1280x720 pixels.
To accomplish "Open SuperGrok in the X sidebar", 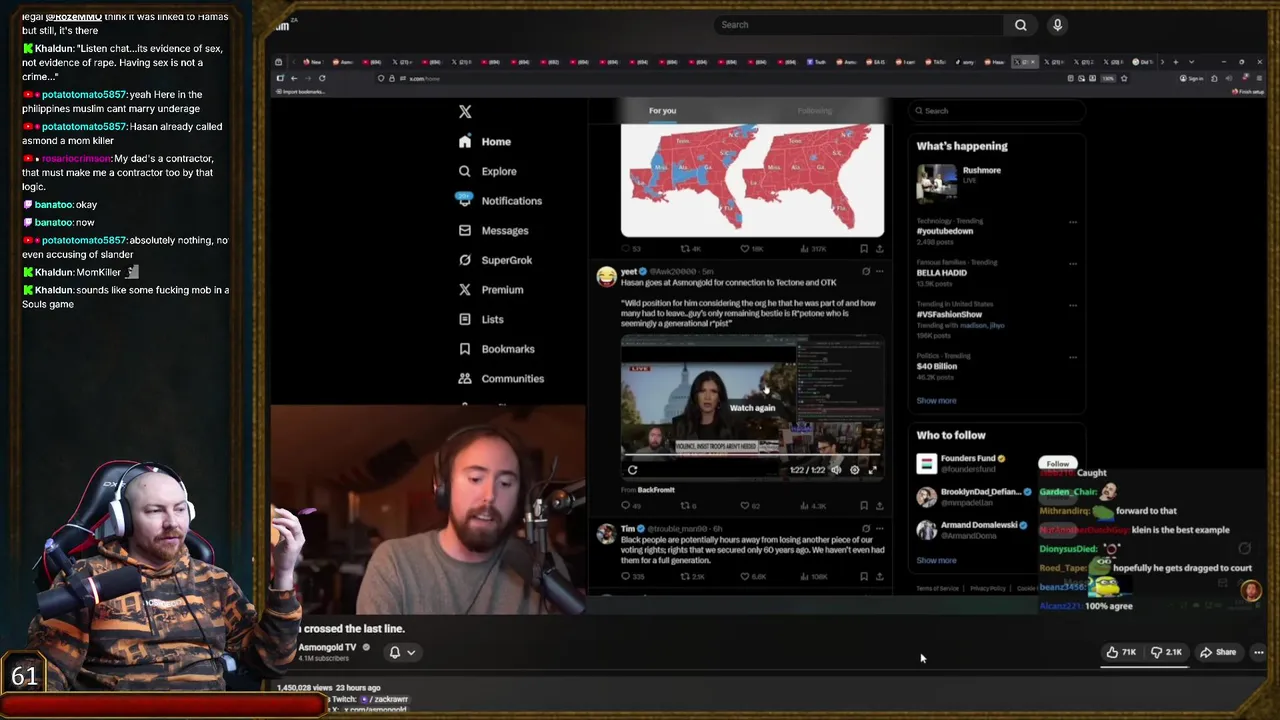I will [x=495, y=260].
